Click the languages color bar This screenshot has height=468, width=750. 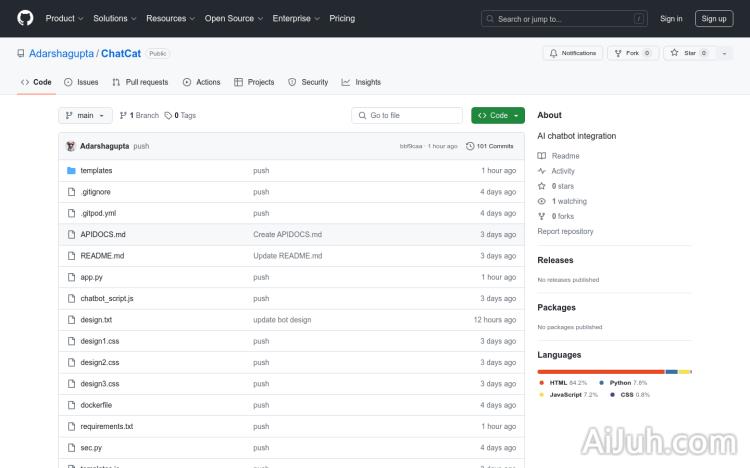pos(614,371)
